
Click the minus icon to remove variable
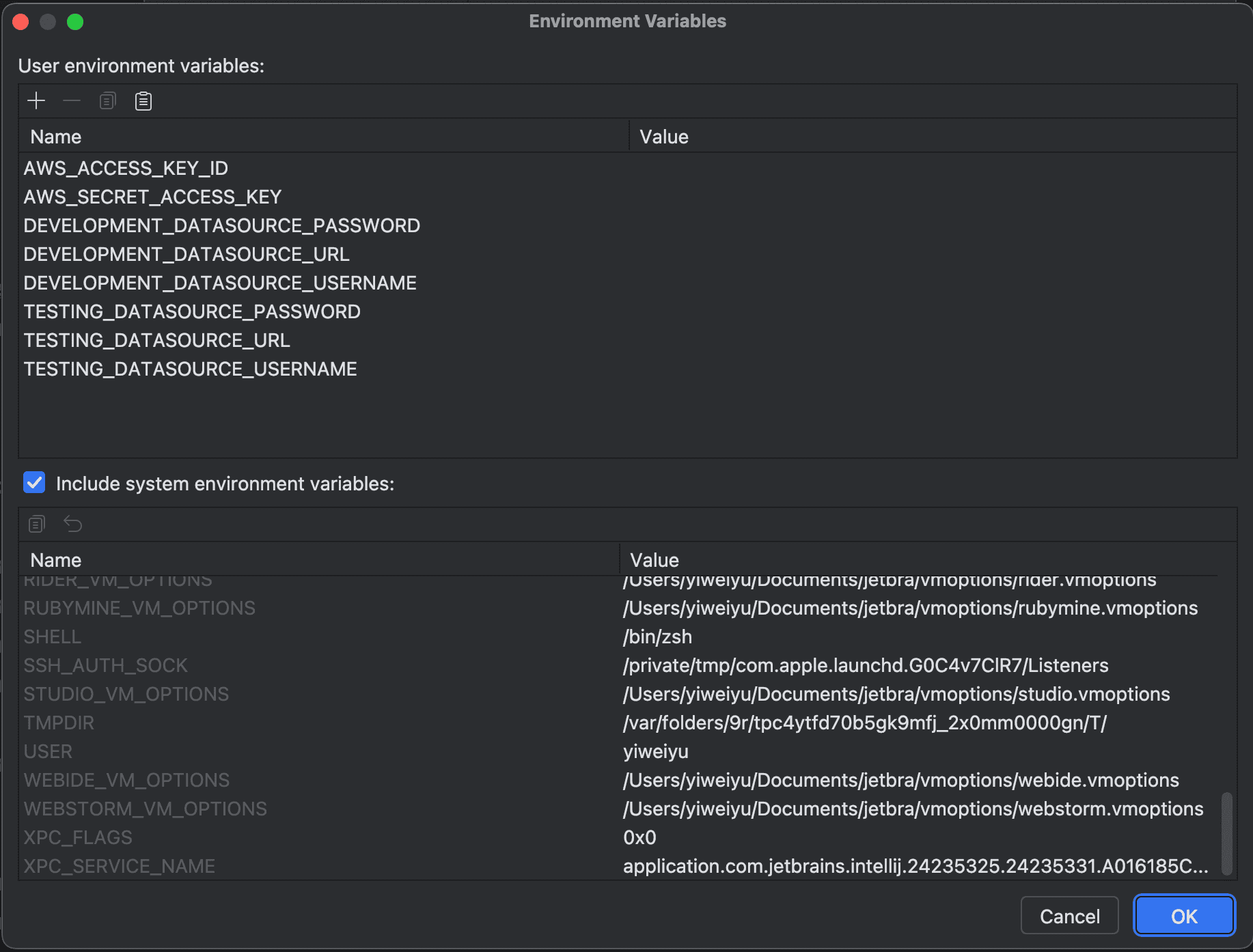pyautogui.click(x=72, y=101)
